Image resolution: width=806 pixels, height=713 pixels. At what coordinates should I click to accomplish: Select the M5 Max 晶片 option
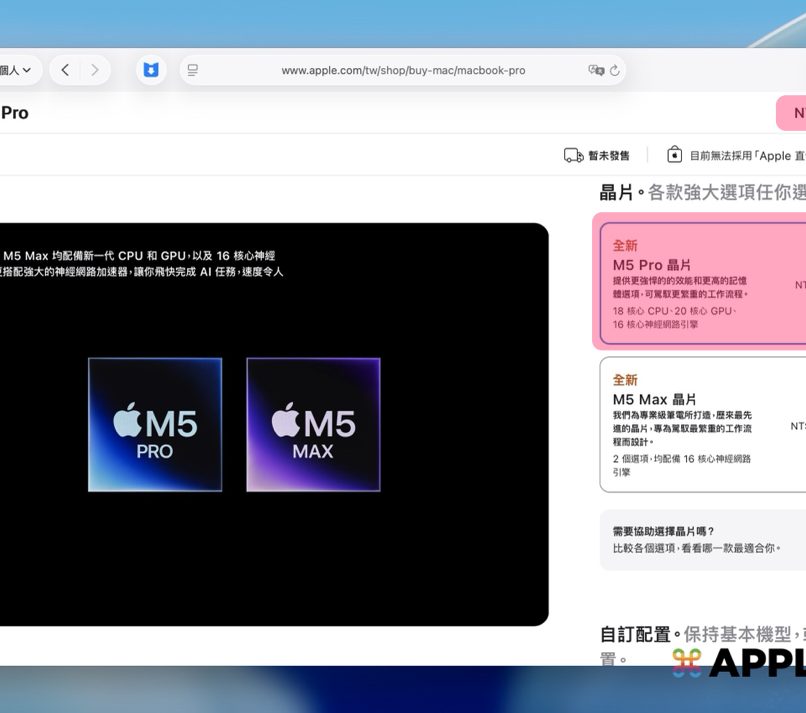pyautogui.click(x=700, y=424)
